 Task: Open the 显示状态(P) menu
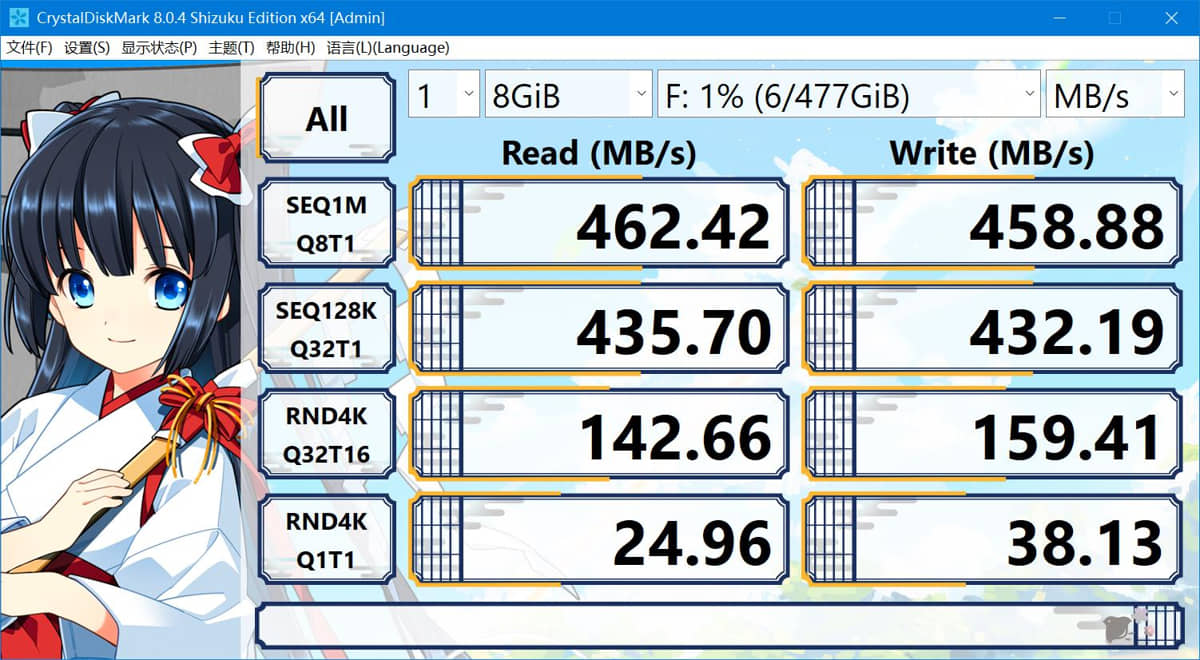click(160, 48)
